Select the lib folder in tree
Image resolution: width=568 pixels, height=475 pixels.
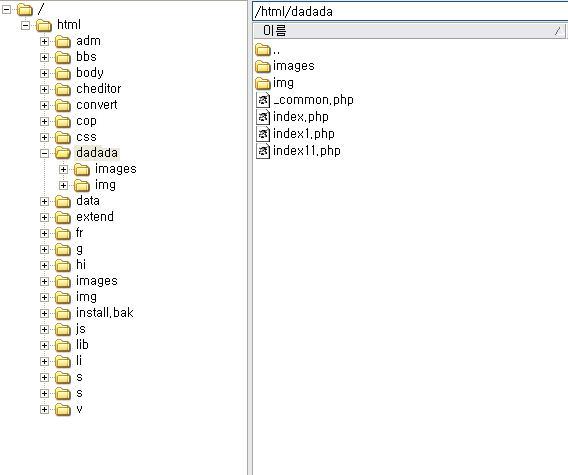click(82, 345)
